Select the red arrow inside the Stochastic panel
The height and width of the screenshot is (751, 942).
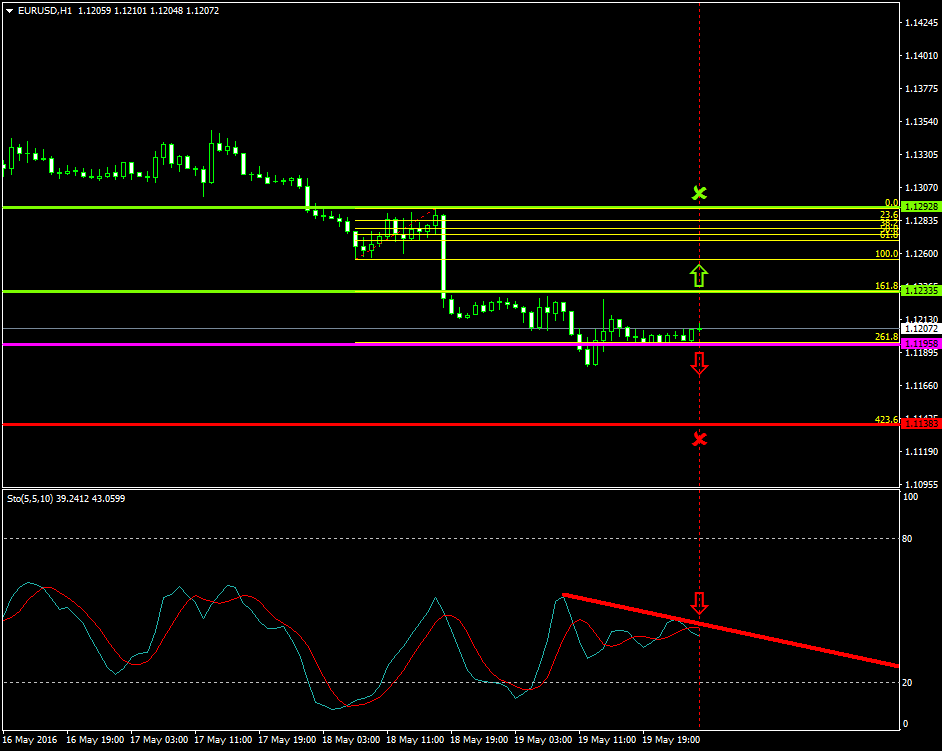(x=699, y=604)
